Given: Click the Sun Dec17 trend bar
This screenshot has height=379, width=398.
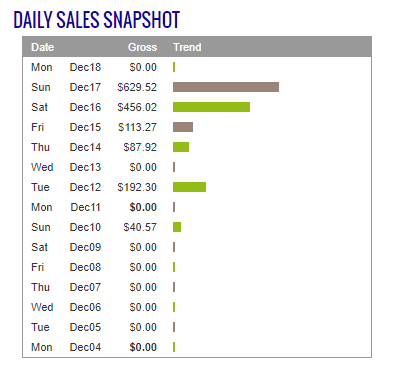Looking at the screenshot, I should (226, 87).
